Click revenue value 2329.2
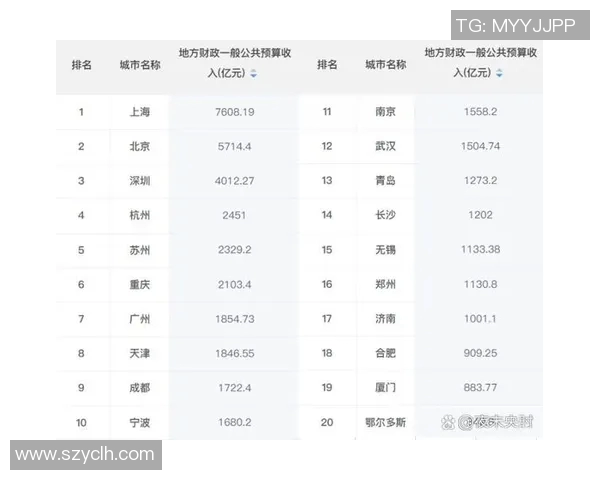The width and height of the screenshot is (600, 480). pyautogui.click(x=235, y=250)
